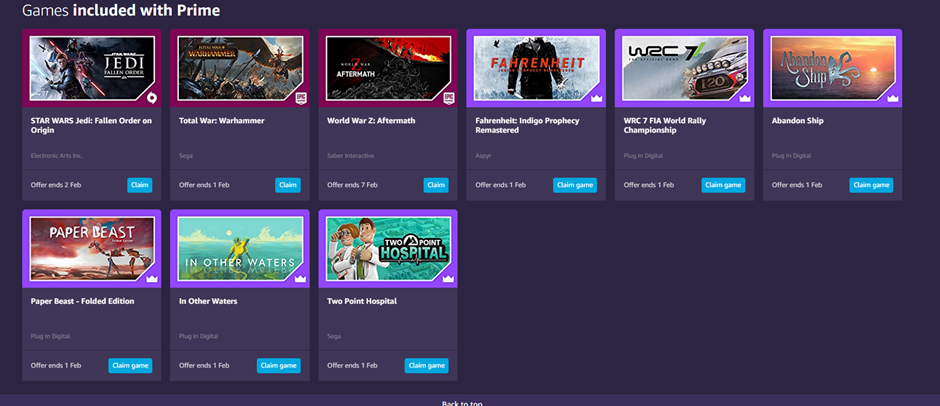The image size is (940, 406).
Task: Claim game WRC 7 FIA World Rally Championship
Action: tap(723, 185)
